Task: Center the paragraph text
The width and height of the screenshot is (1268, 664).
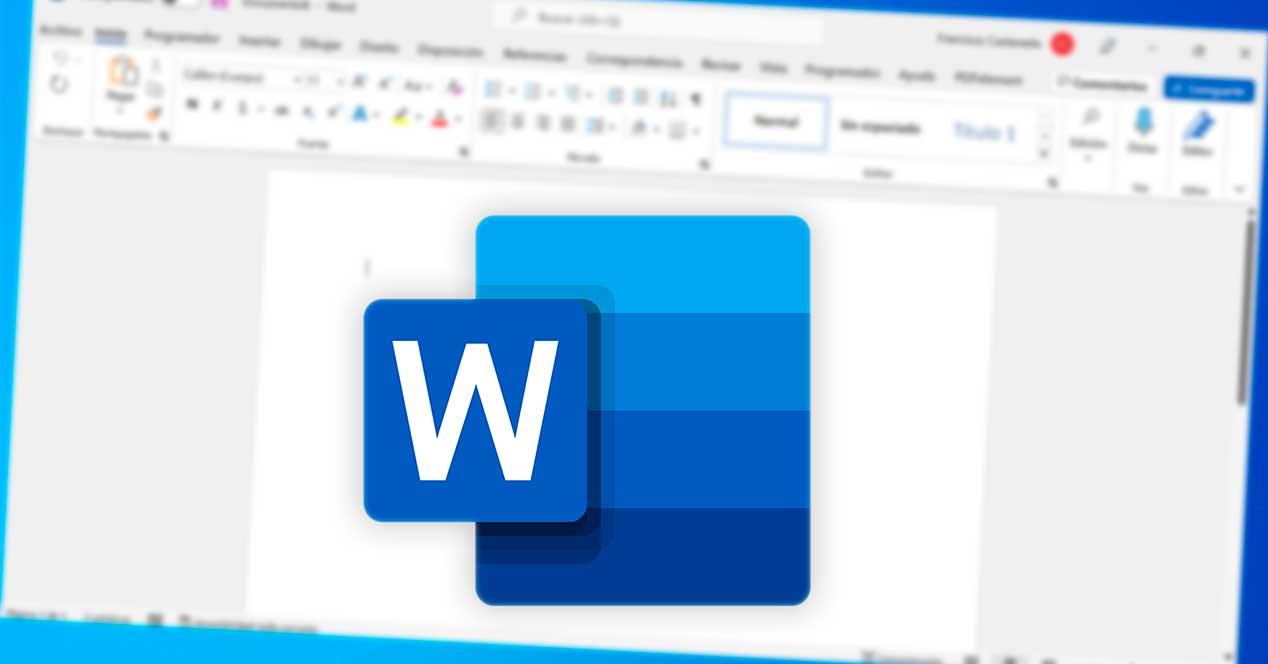Action: tap(518, 122)
